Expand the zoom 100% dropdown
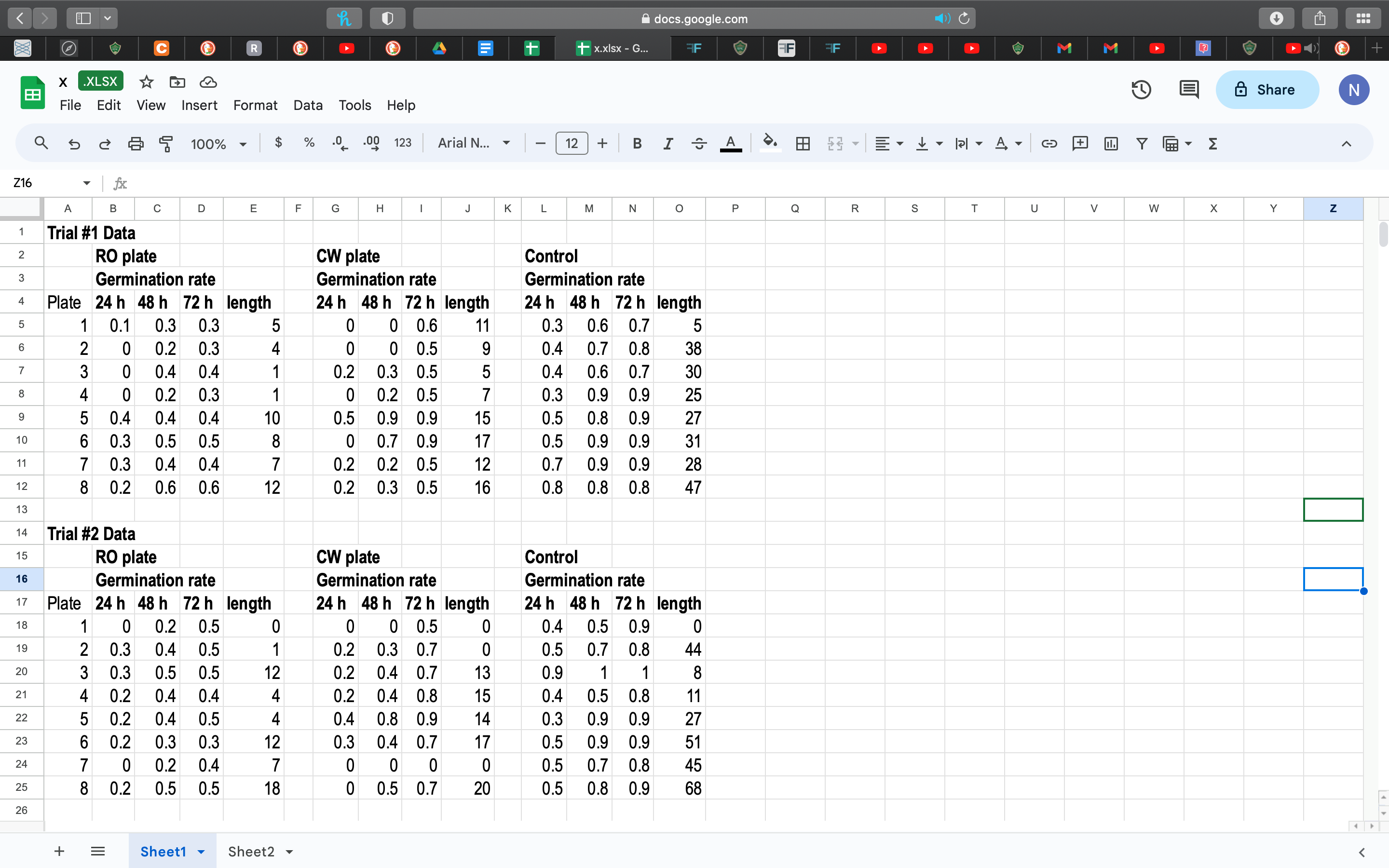Viewport: 1389px width, 868px height. (218, 144)
